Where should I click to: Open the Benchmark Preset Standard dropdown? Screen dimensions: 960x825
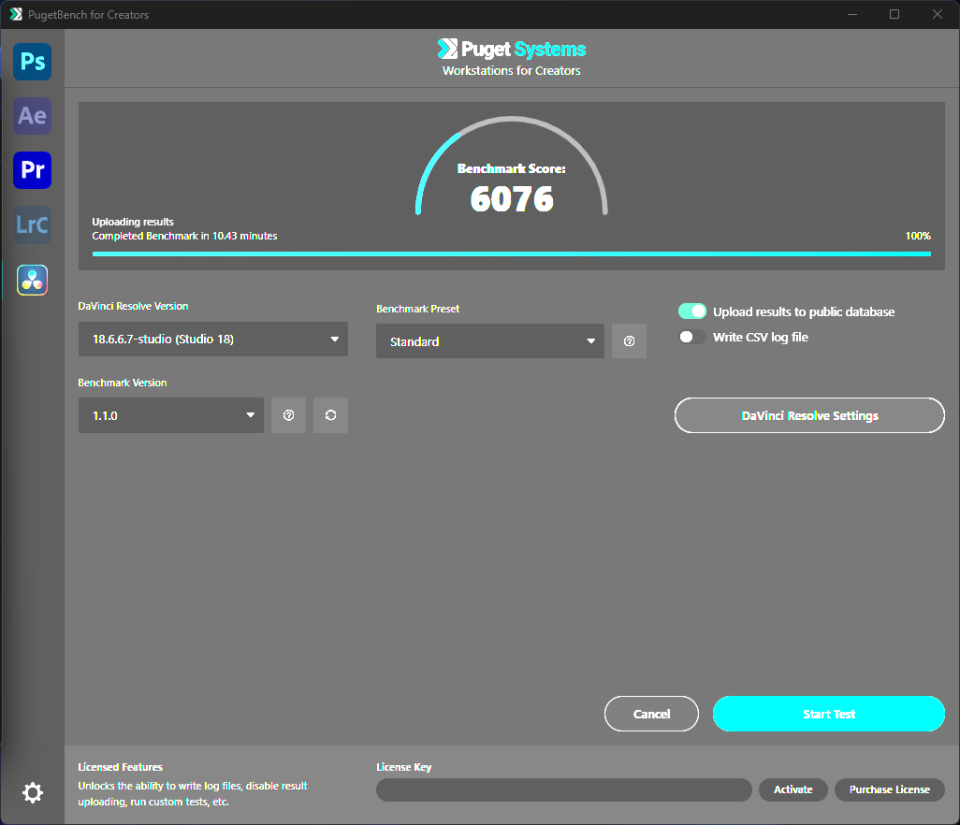tap(490, 341)
